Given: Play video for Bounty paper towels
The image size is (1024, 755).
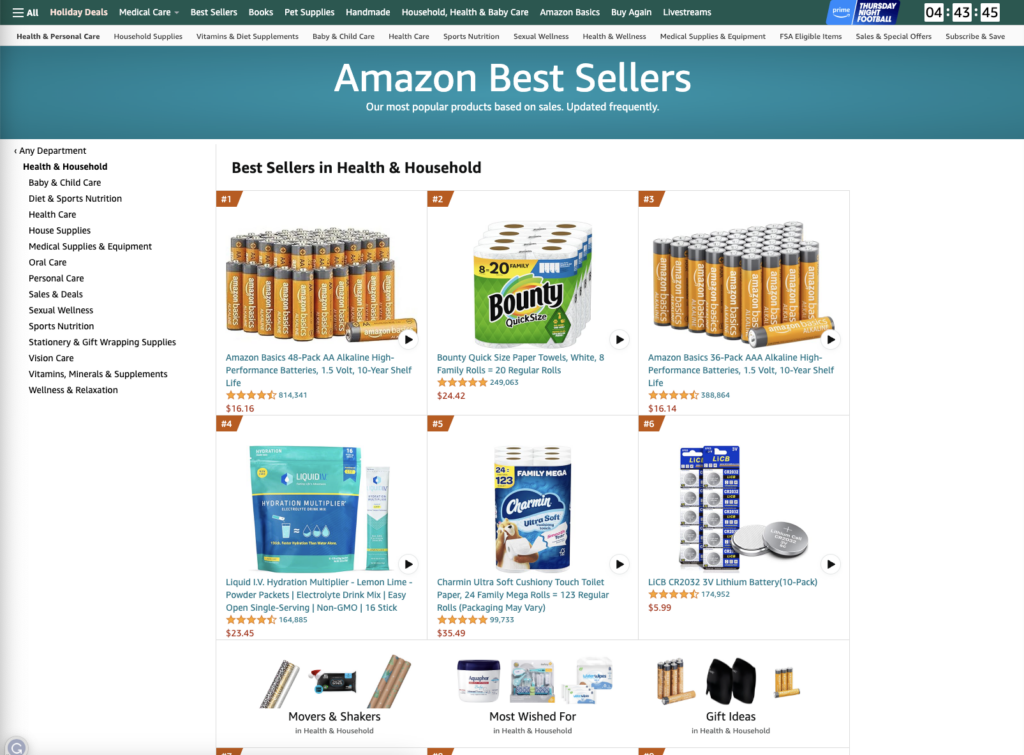Looking at the screenshot, I should (619, 340).
